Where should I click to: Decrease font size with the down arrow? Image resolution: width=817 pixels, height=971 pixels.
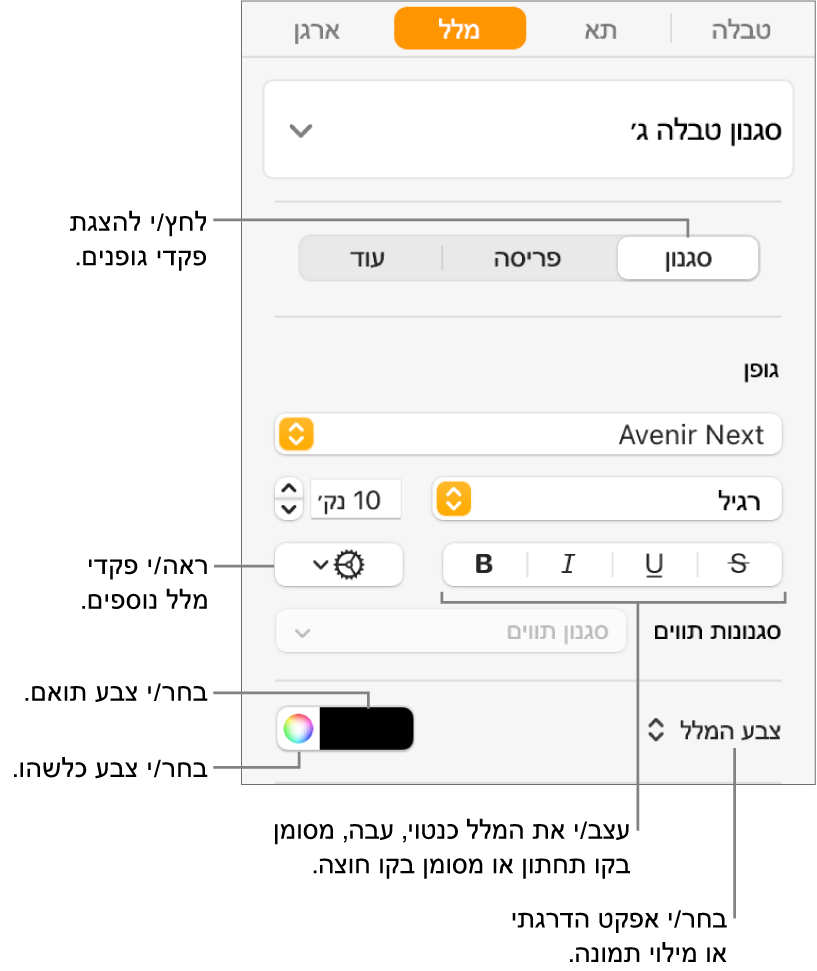click(x=289, y=508)
